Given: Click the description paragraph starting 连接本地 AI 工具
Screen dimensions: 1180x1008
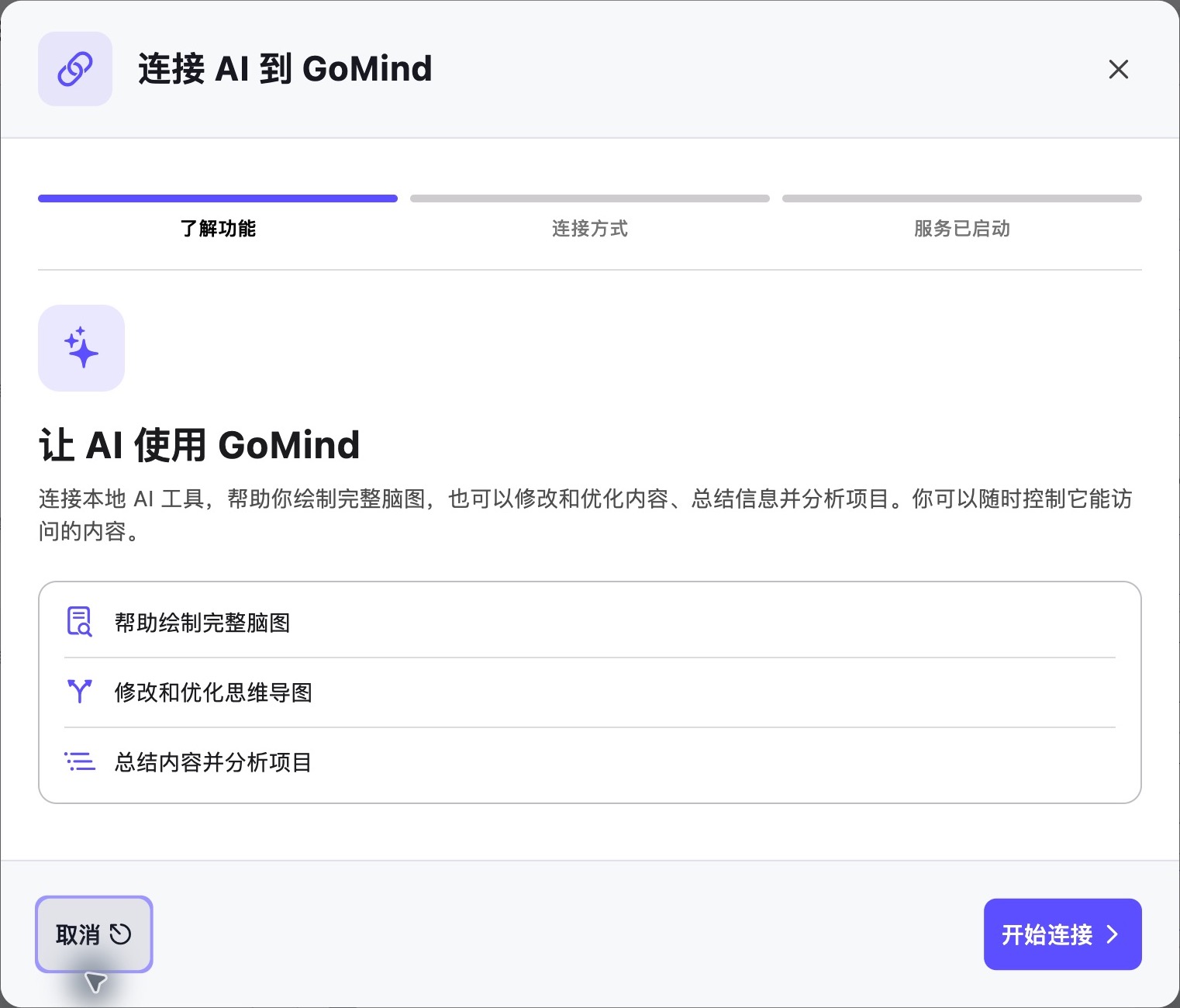Looking at the screenshot, I should (585, 515).
